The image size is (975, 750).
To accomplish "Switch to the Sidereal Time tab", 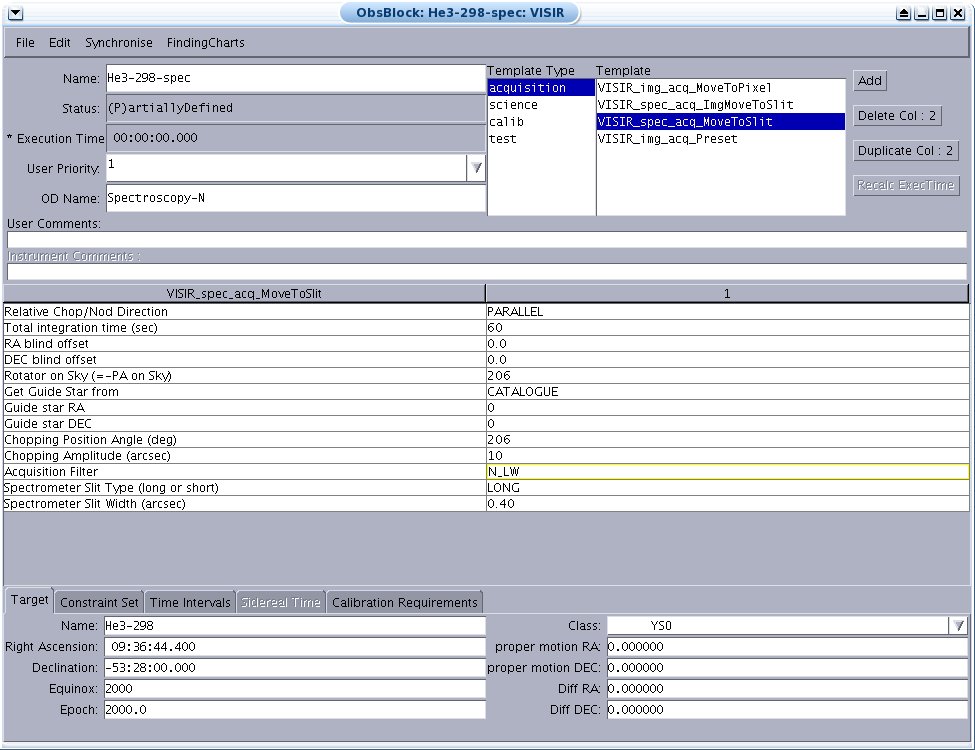I will [280, 603].
